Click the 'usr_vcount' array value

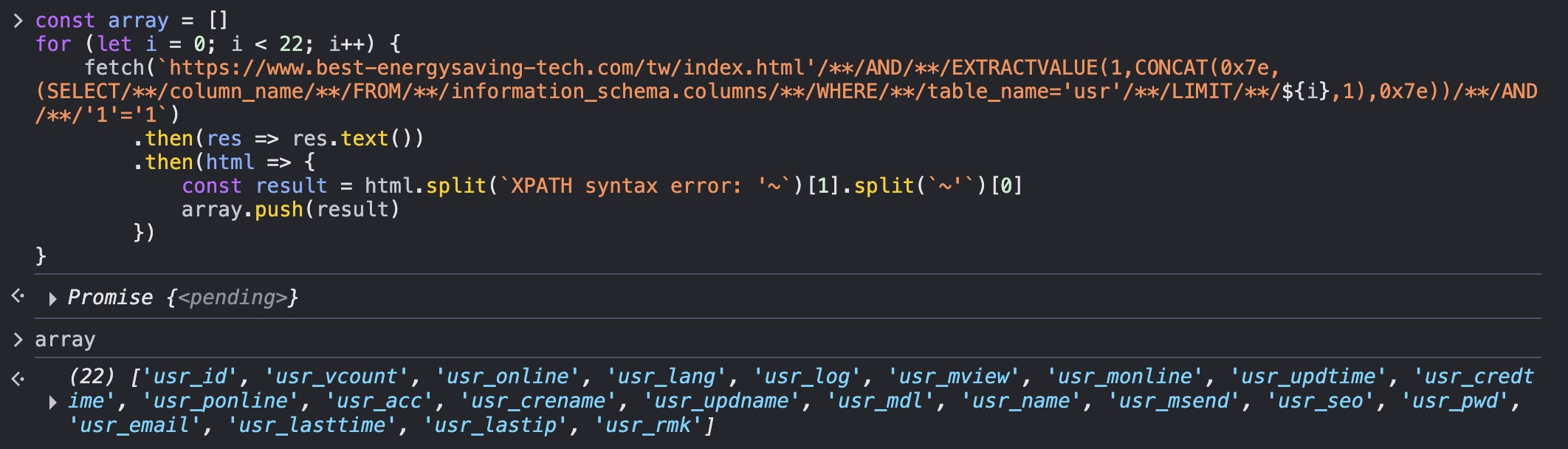click(336, 376)
